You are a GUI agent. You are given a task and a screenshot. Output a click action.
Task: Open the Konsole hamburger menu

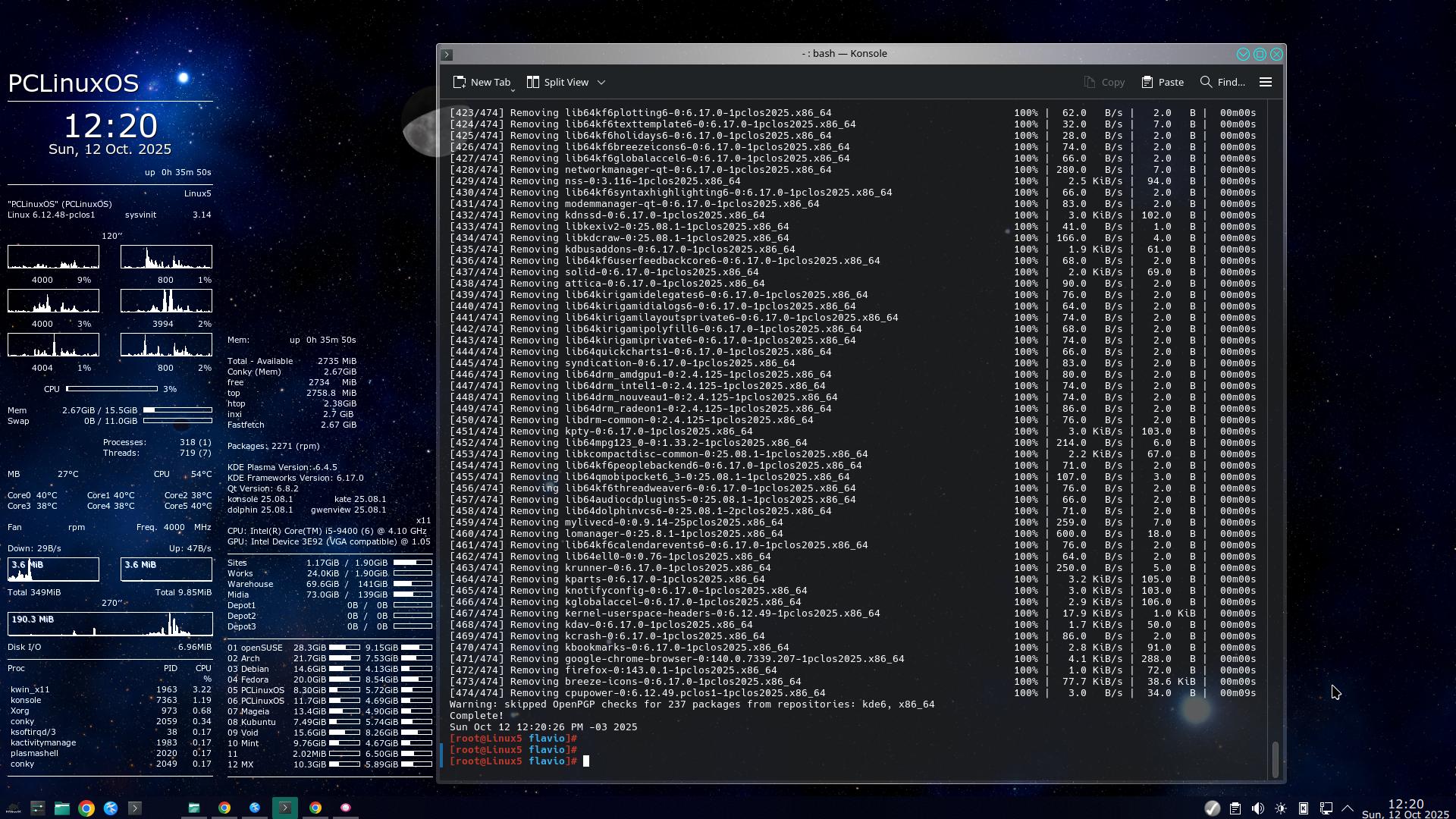click(1266, 82)
